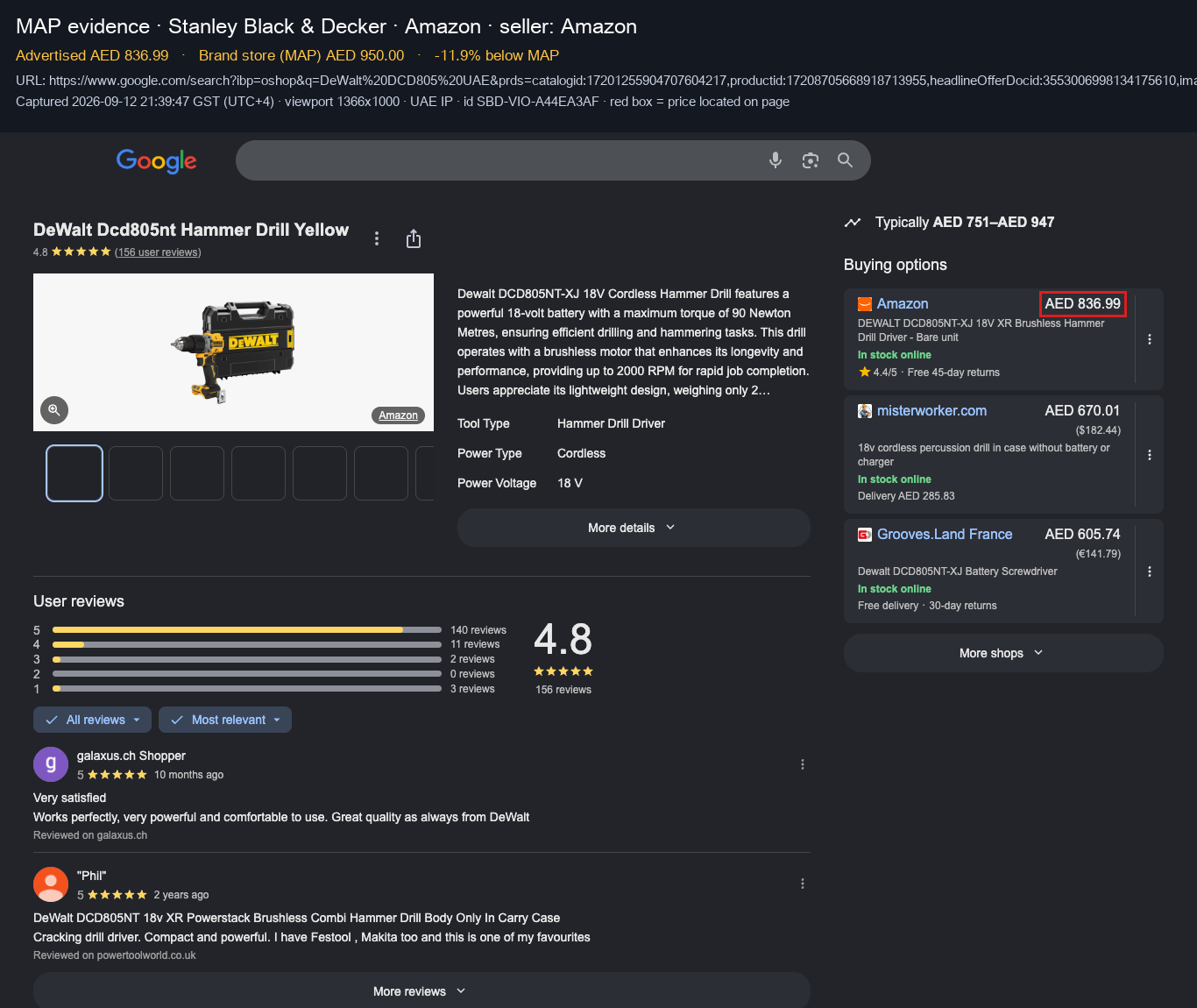Click the Grooves.Land price AED 605.74
This screenshot has width=1197, height=1008.
coord(1082,535)
